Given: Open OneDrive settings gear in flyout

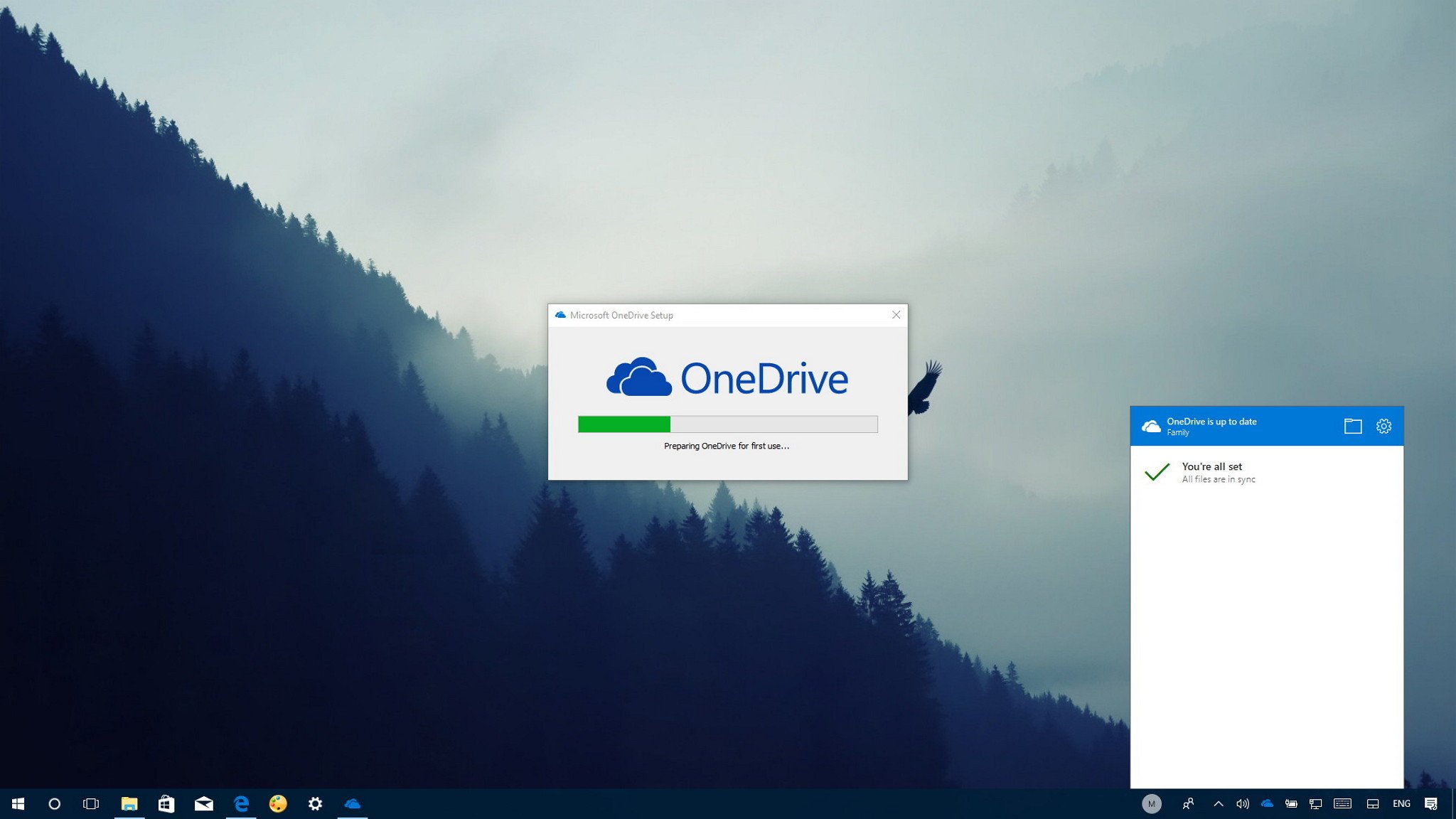Looking at the screenshot, I should pos(1383,426).
